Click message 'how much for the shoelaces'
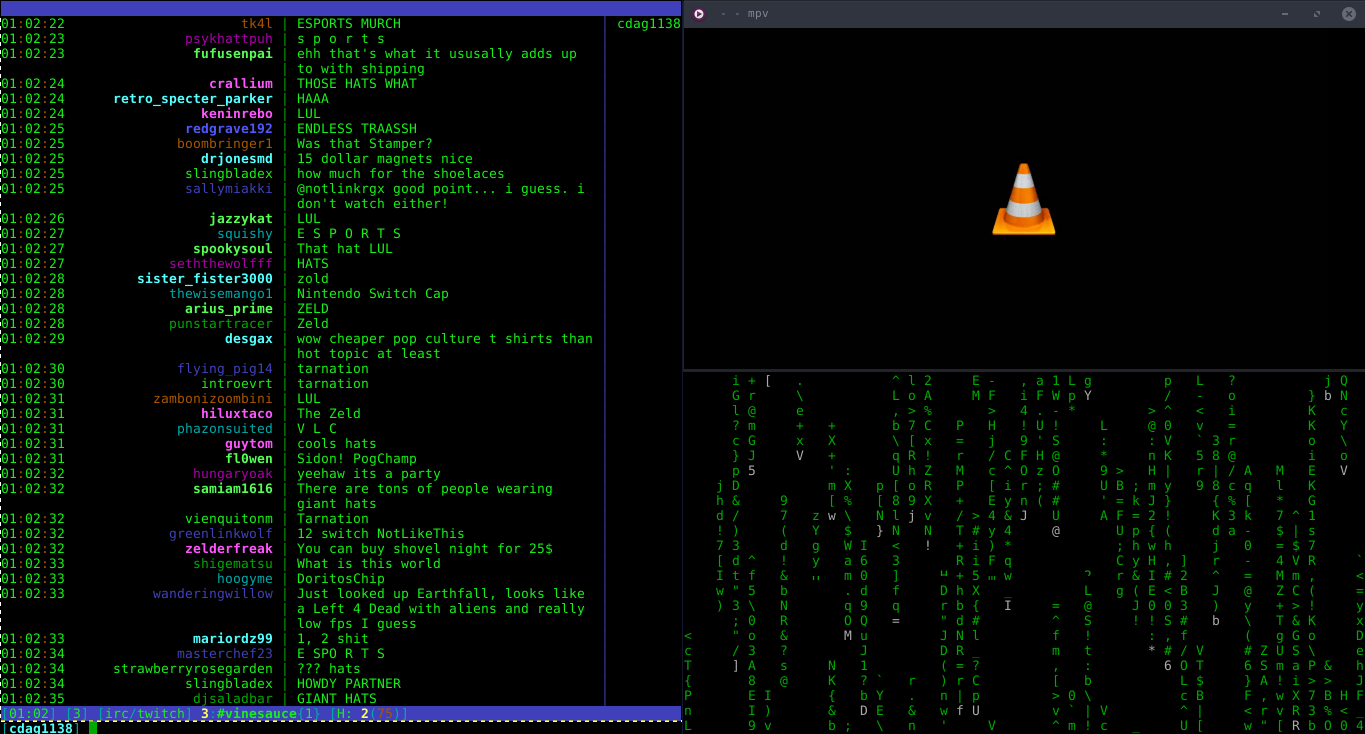This screenshot has height=734, width=1365. pyautogui.click(x=401, y=174)
